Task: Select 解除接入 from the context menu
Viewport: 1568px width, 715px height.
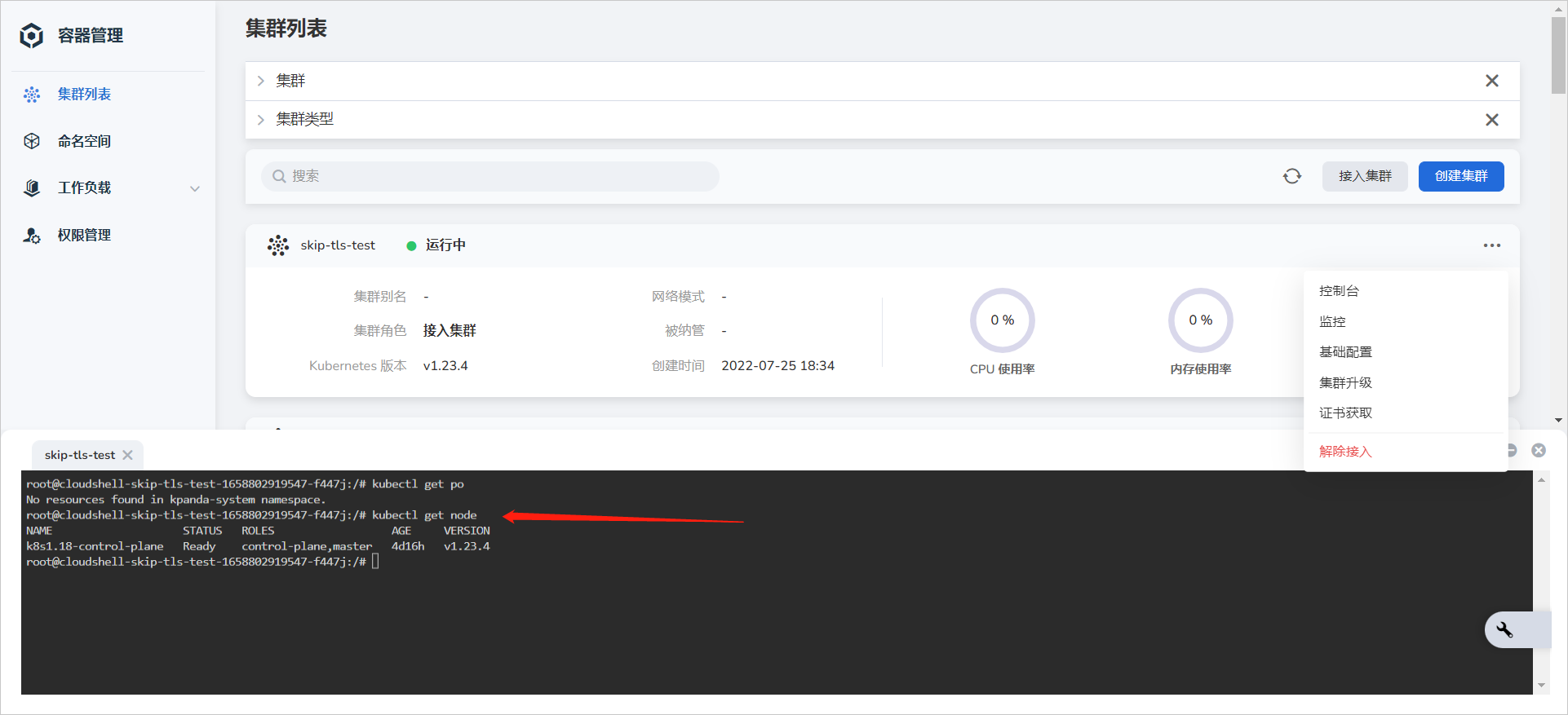Action: click(x=1406, y=452)
